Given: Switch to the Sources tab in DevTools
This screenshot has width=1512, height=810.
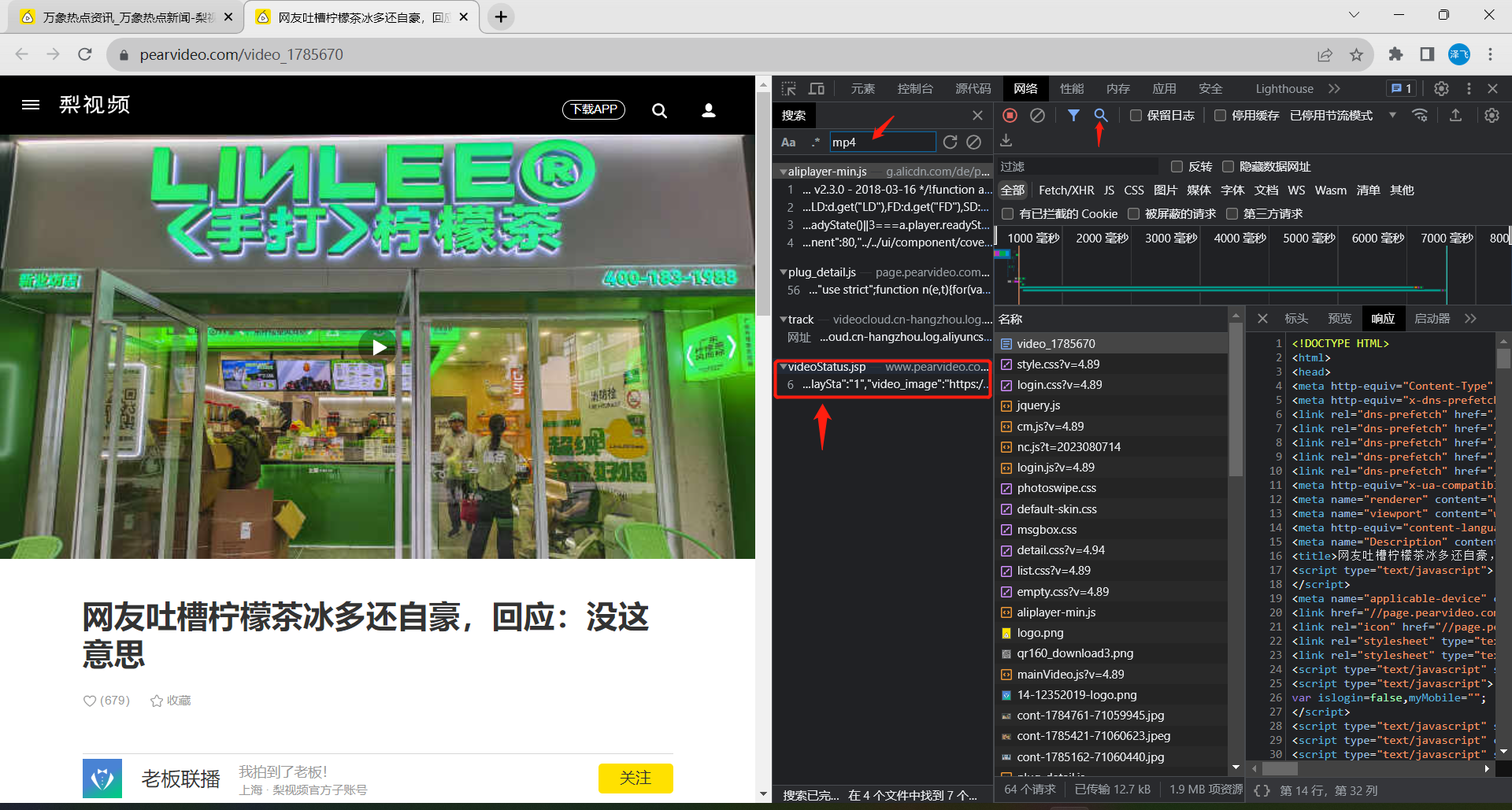Looking at the screenshot, I should point(973,89).
